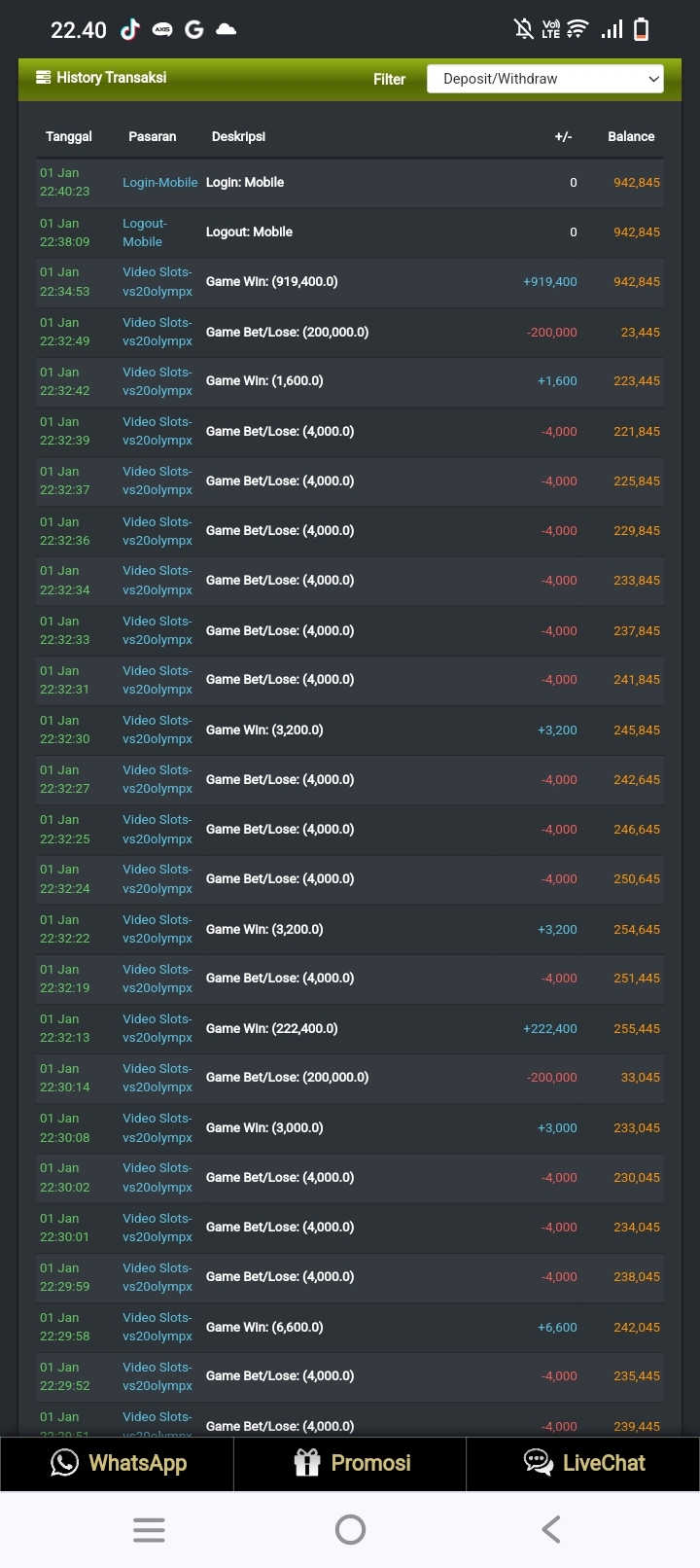Click the Tanggal column header
The image size is (700, 1568).
68,136
